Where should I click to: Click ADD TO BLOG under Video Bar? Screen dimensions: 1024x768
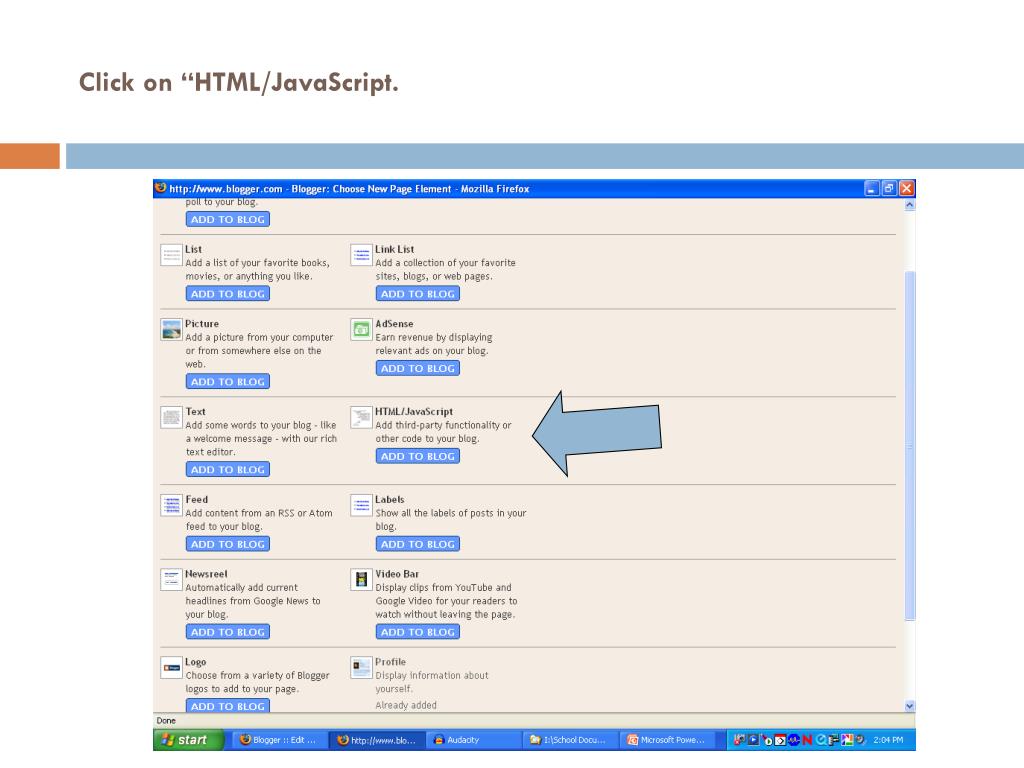click(x=418, y=632)
